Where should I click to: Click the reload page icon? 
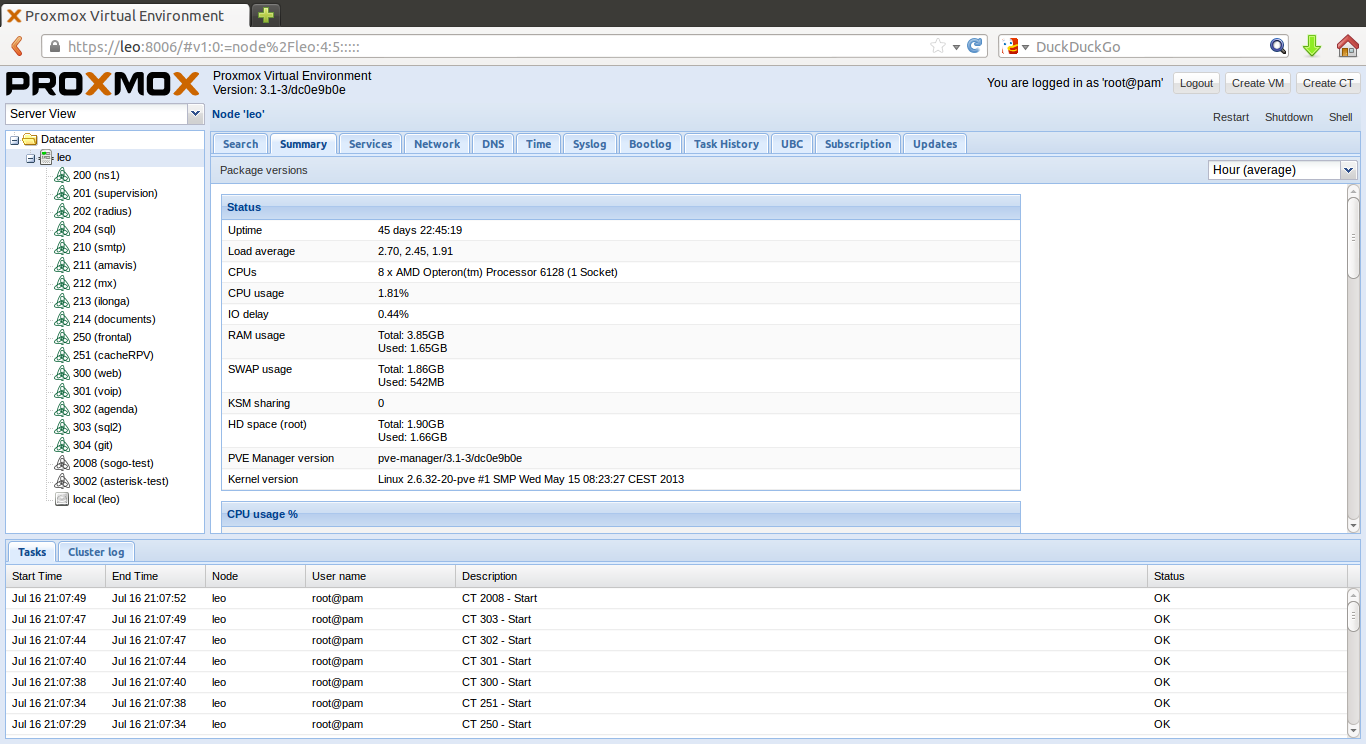[975, 46]
